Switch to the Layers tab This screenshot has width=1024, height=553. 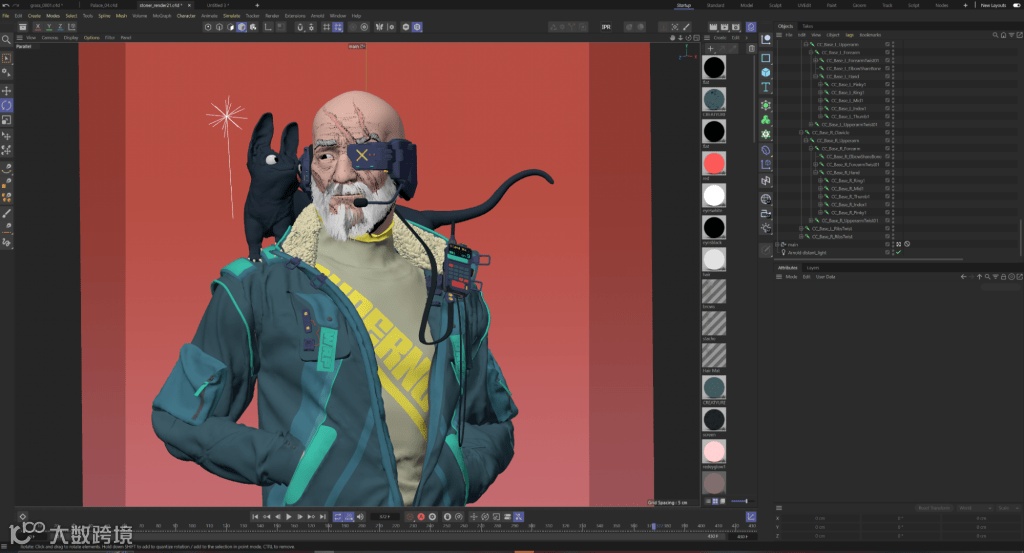click(812, 268)
